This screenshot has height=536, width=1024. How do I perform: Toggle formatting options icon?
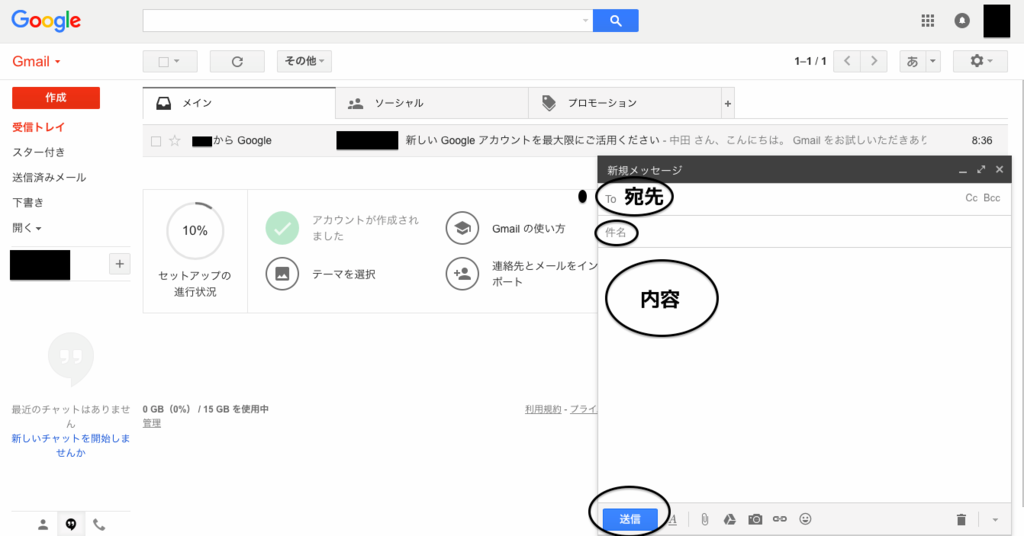pyautogui.click(x=673, y=520)
